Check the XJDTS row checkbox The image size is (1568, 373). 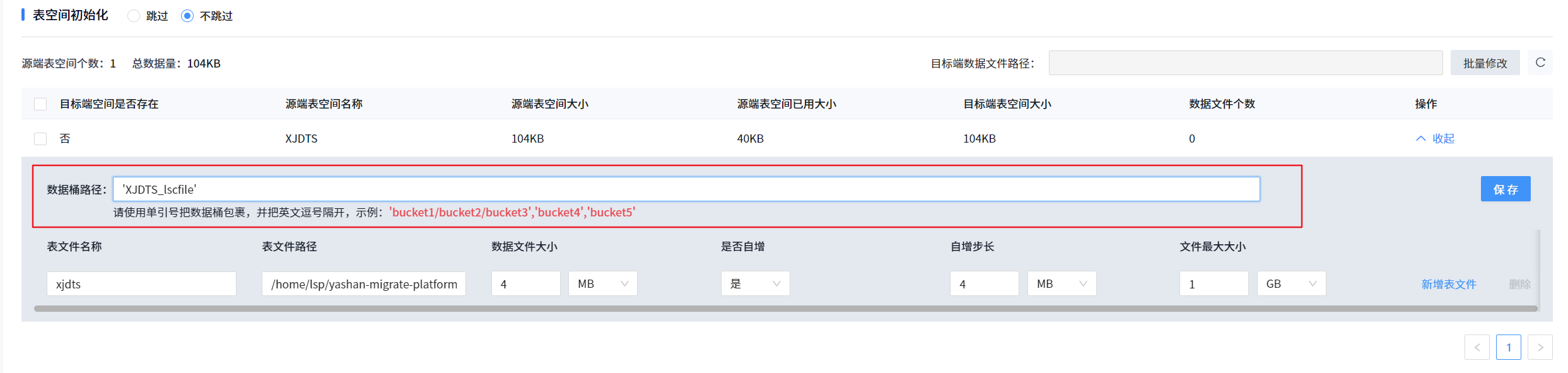point(40,139)
